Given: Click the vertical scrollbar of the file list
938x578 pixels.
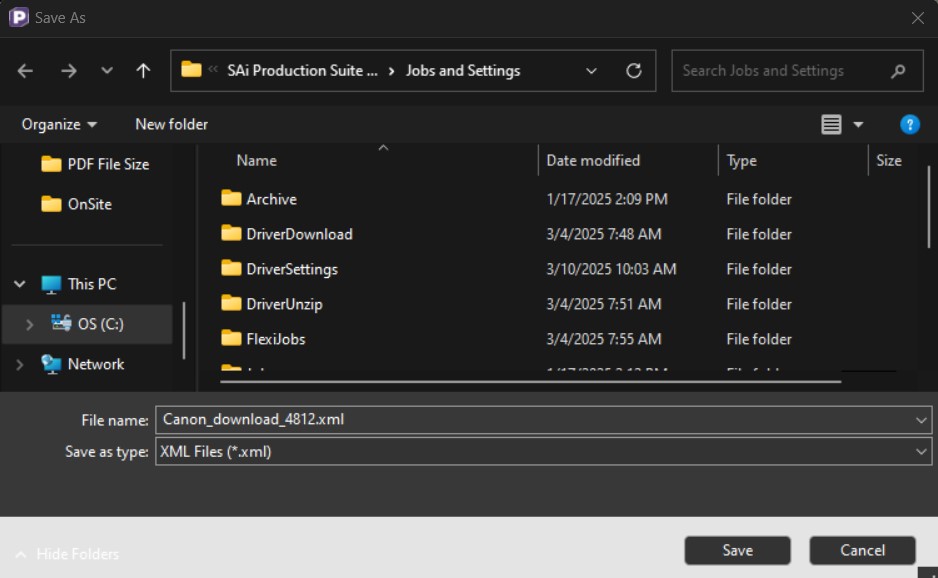Looking at the screenshot, I should [928, 207].
